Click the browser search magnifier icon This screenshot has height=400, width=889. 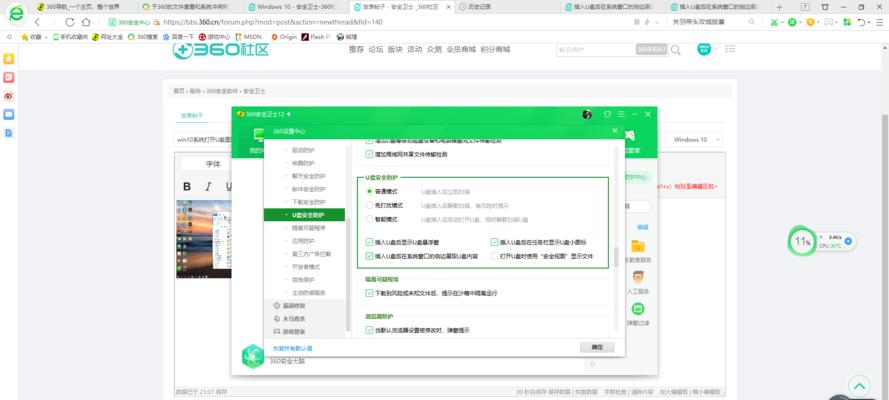(x=751, y=22)
